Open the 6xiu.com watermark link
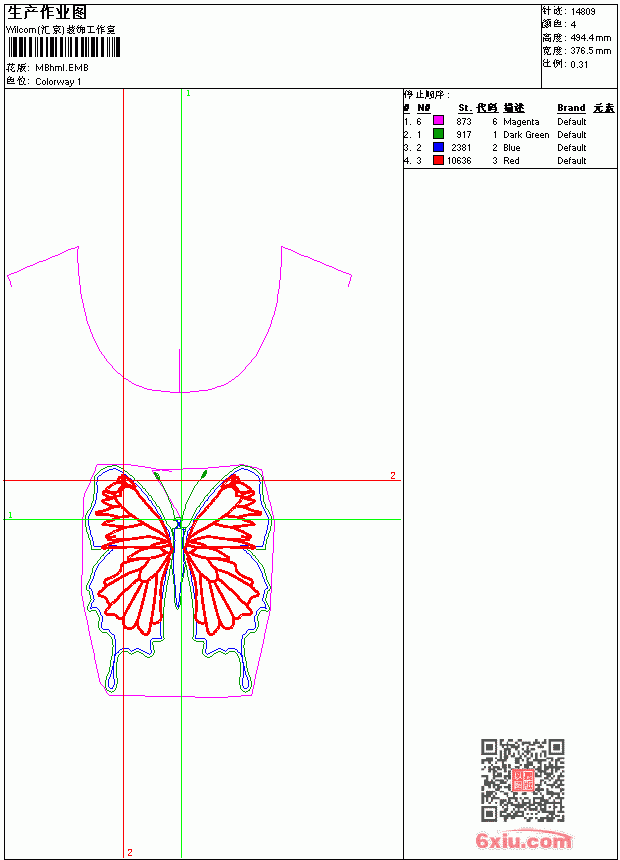The image size is (620, 860). [x=523, y=840]
